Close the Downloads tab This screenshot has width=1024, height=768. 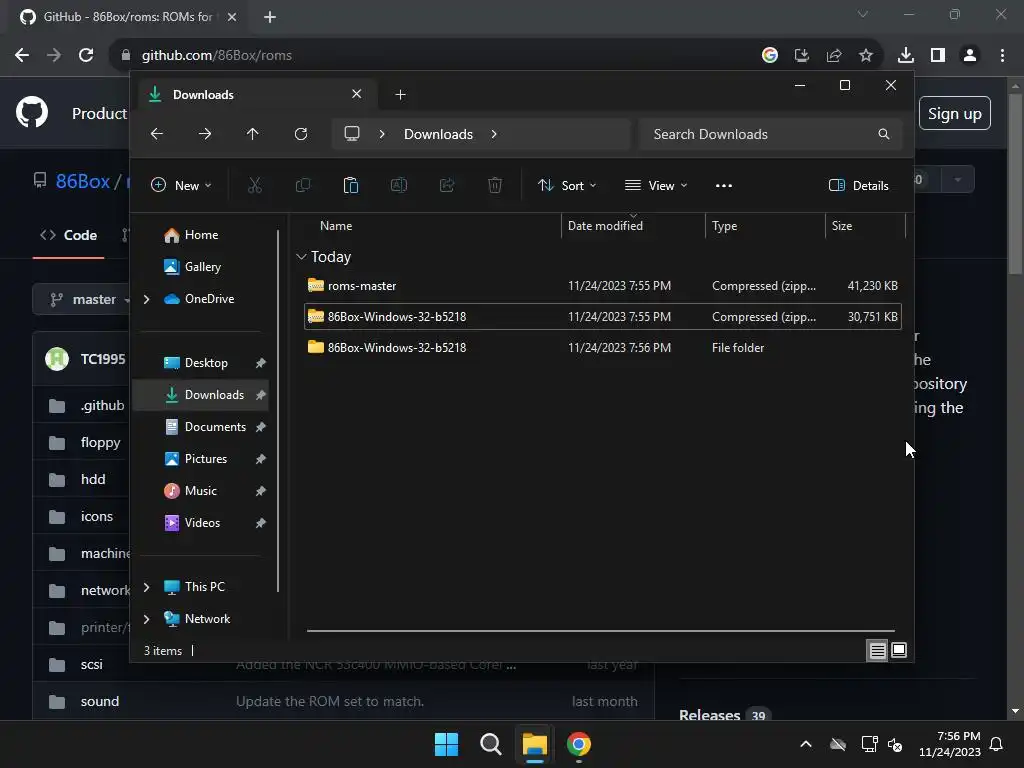(357, 94)
